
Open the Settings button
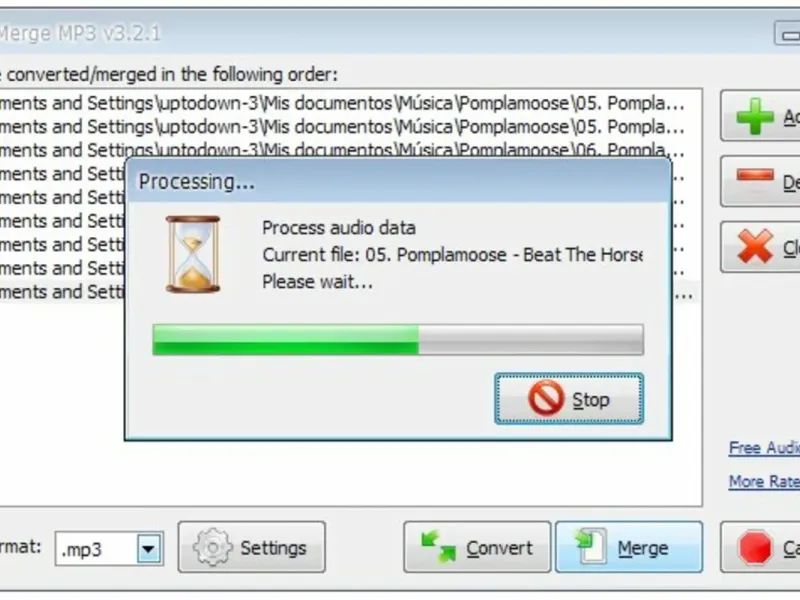click(252, 547)
